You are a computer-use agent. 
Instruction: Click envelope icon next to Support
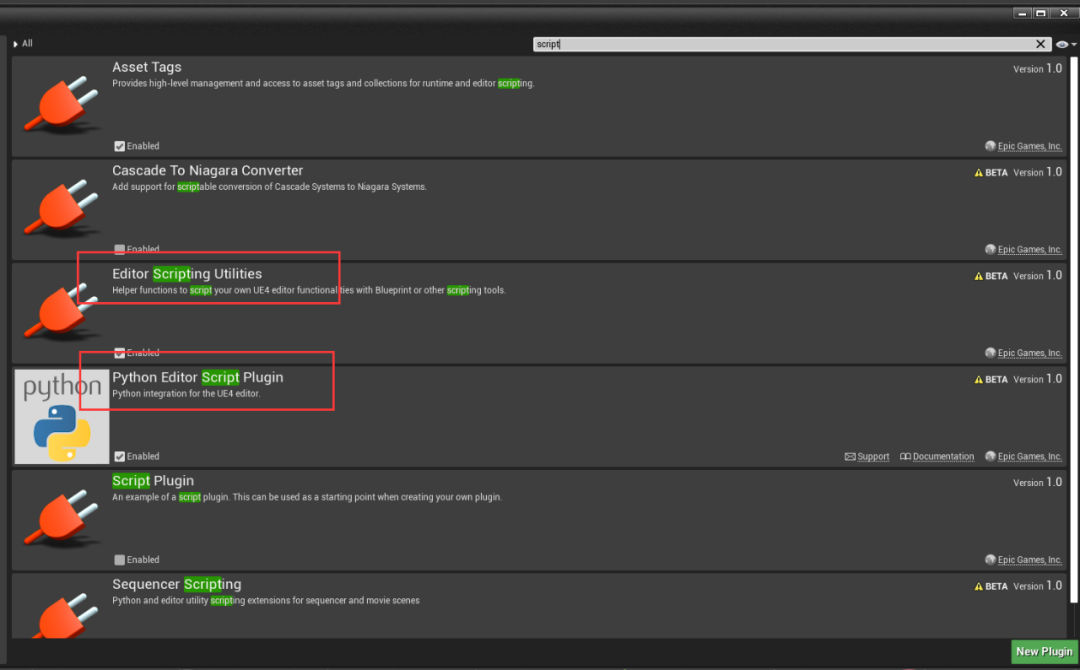[x=850, y=457]
